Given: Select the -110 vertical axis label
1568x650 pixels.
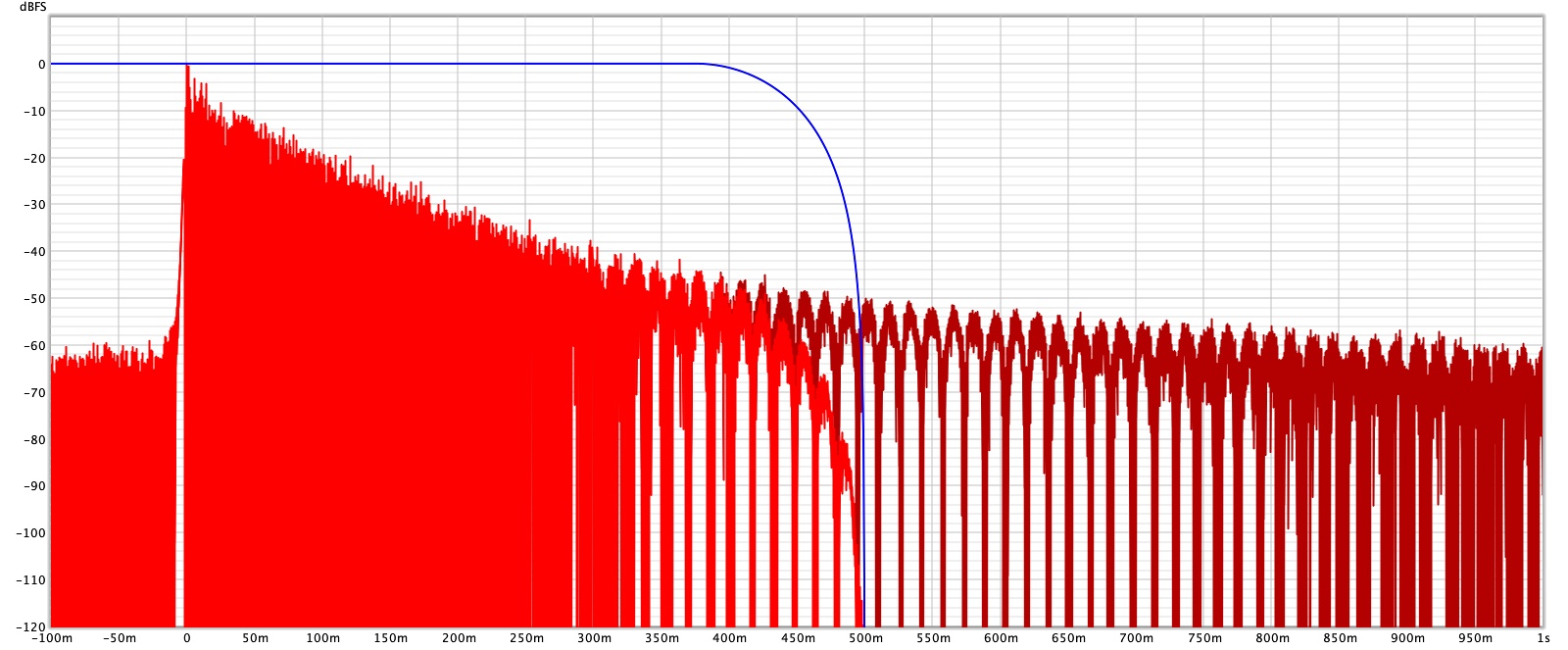Looking at the screenshot, I should (32, 580).
